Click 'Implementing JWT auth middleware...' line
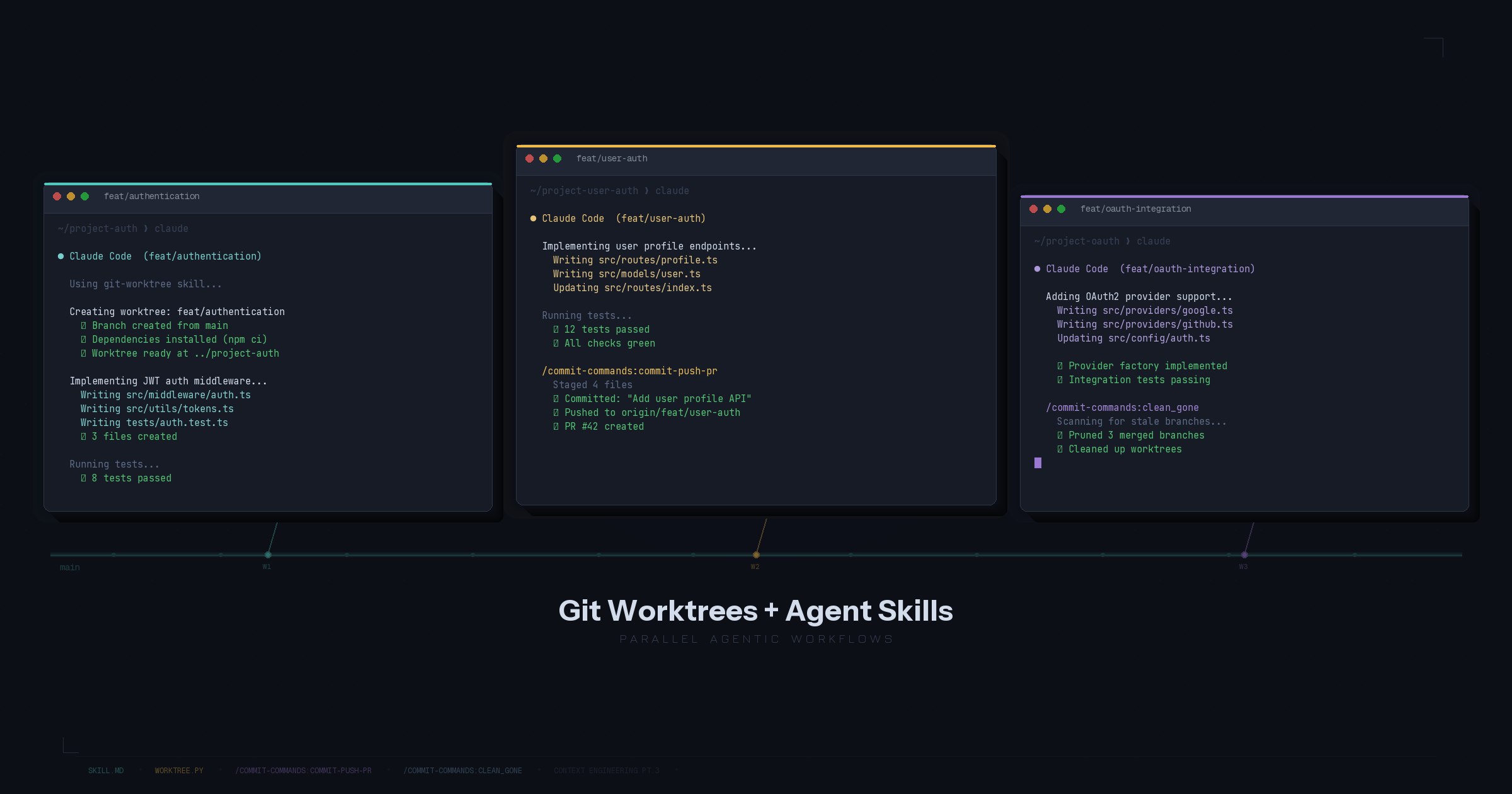 (168, 381)
